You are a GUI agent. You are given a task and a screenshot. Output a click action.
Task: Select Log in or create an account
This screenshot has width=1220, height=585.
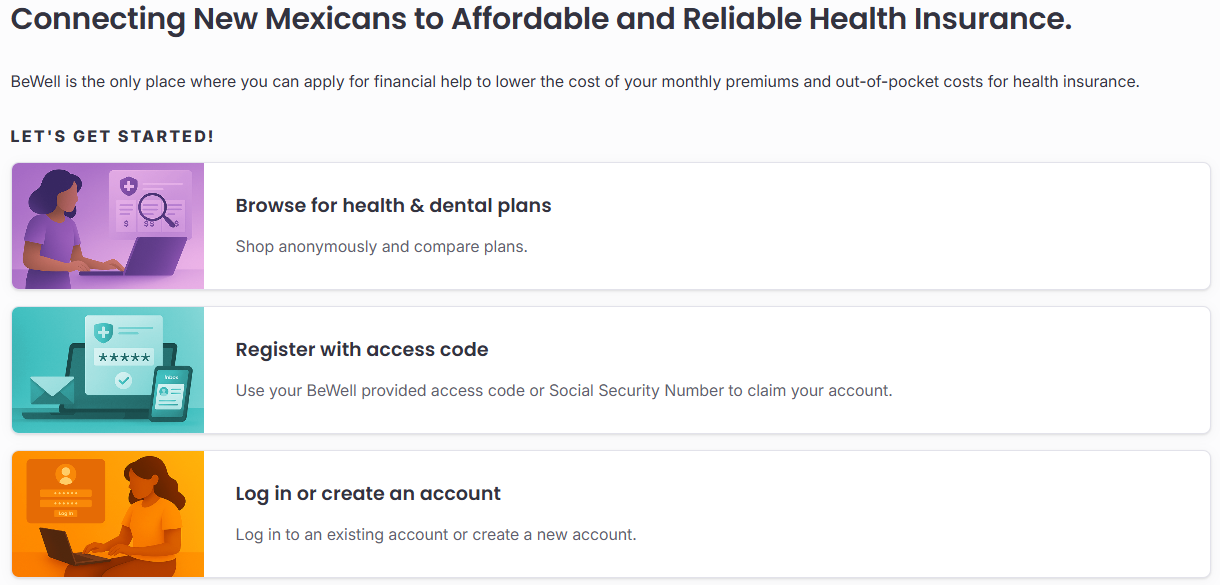pos(368,494)
